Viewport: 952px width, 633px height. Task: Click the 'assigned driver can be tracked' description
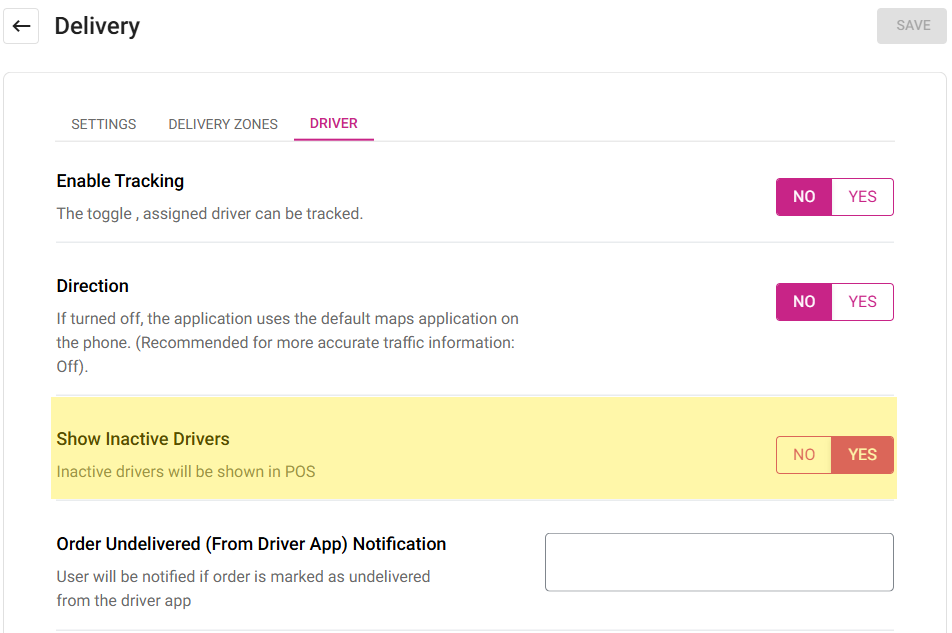209,214
